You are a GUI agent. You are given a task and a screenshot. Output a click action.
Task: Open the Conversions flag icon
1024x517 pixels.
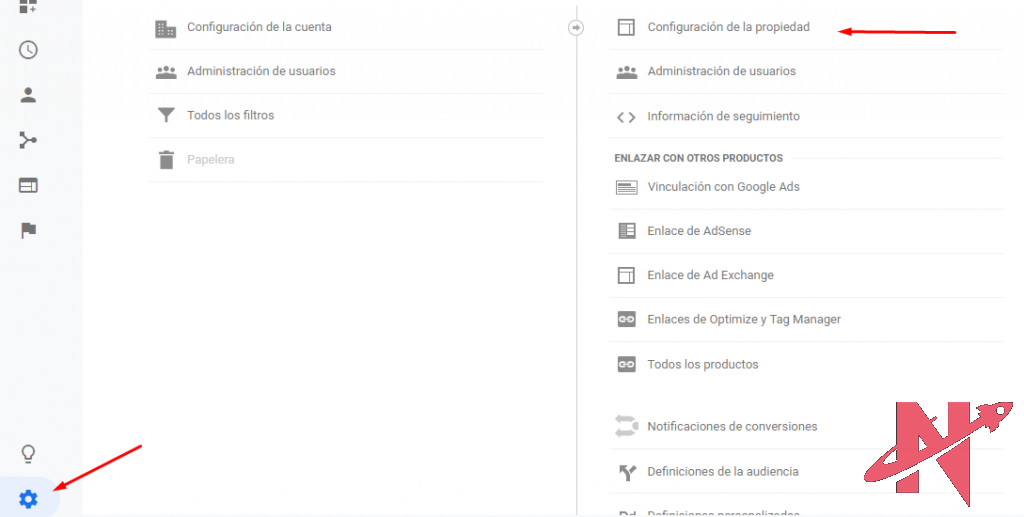click(x=28, y=230)
